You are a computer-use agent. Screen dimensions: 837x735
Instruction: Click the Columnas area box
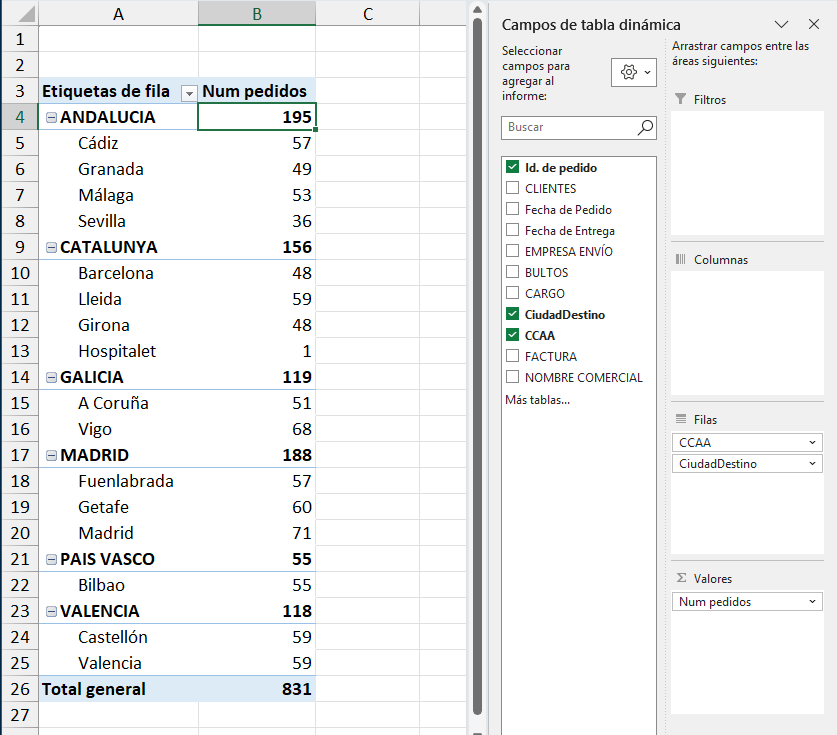click(x=747, y=333)
